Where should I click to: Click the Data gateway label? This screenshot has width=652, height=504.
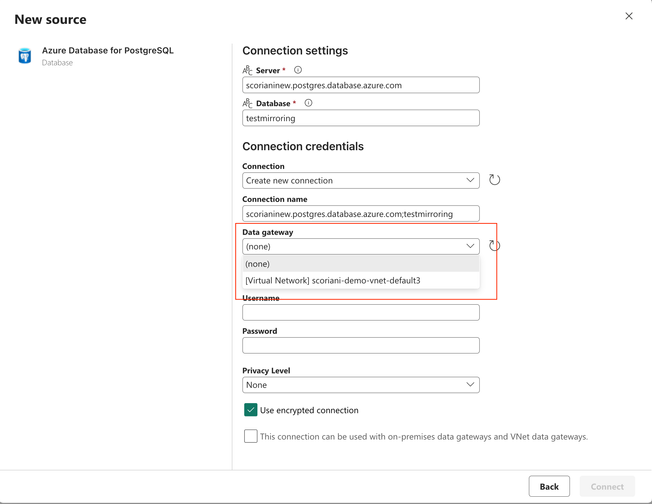(268, 232)
